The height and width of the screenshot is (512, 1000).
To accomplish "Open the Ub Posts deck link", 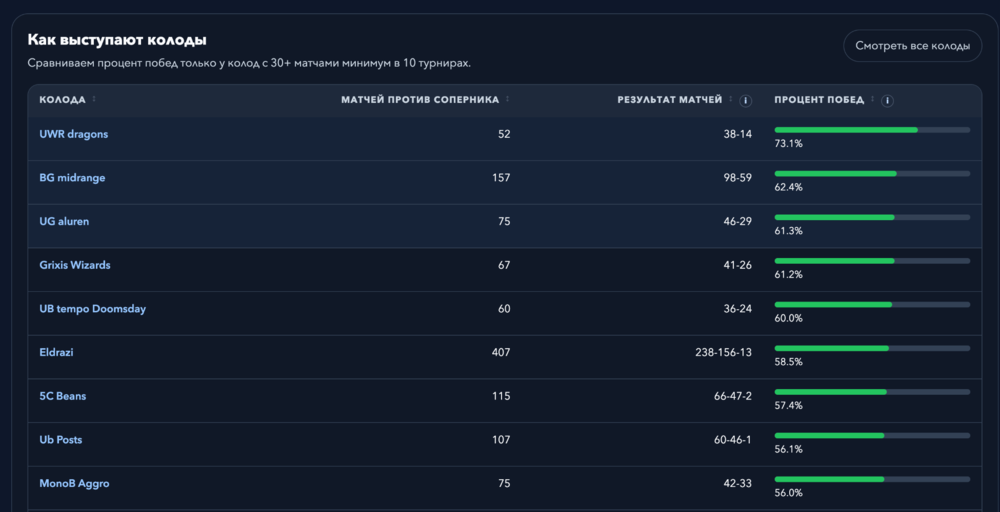I will [x=61, y=440].
